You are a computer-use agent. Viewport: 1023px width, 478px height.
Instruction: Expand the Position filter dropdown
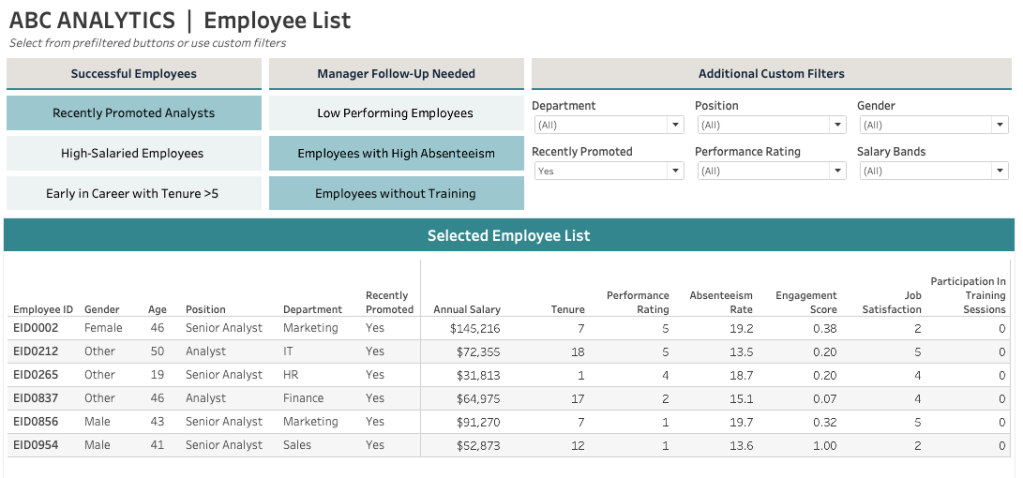[770, 125]
